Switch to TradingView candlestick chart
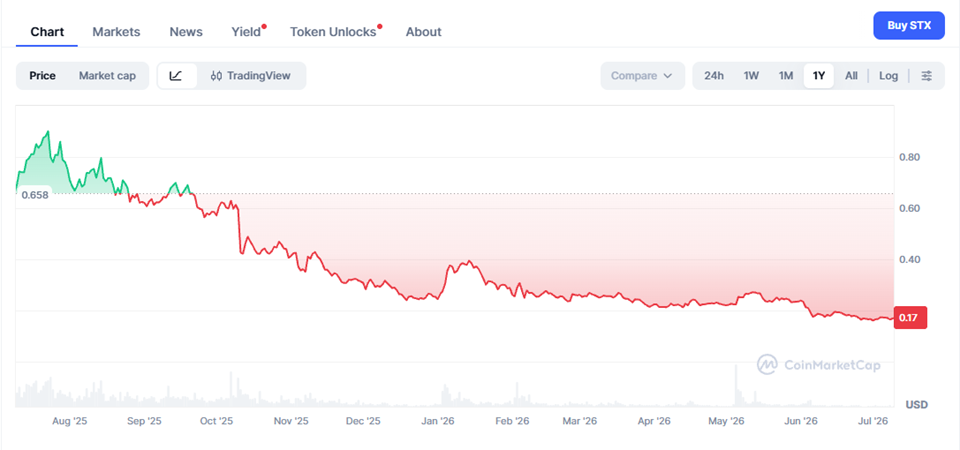The image size is (960, 450). point(250,76)
